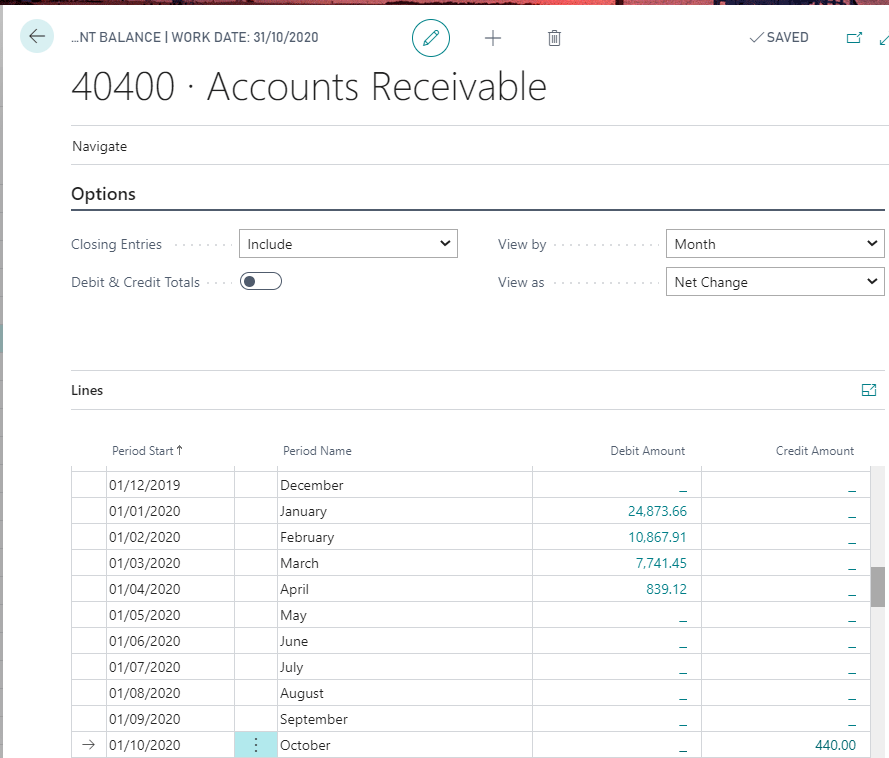Collapse the Options section heading
The width and height of the screenshot is (889, 758).
click(104, 194)
